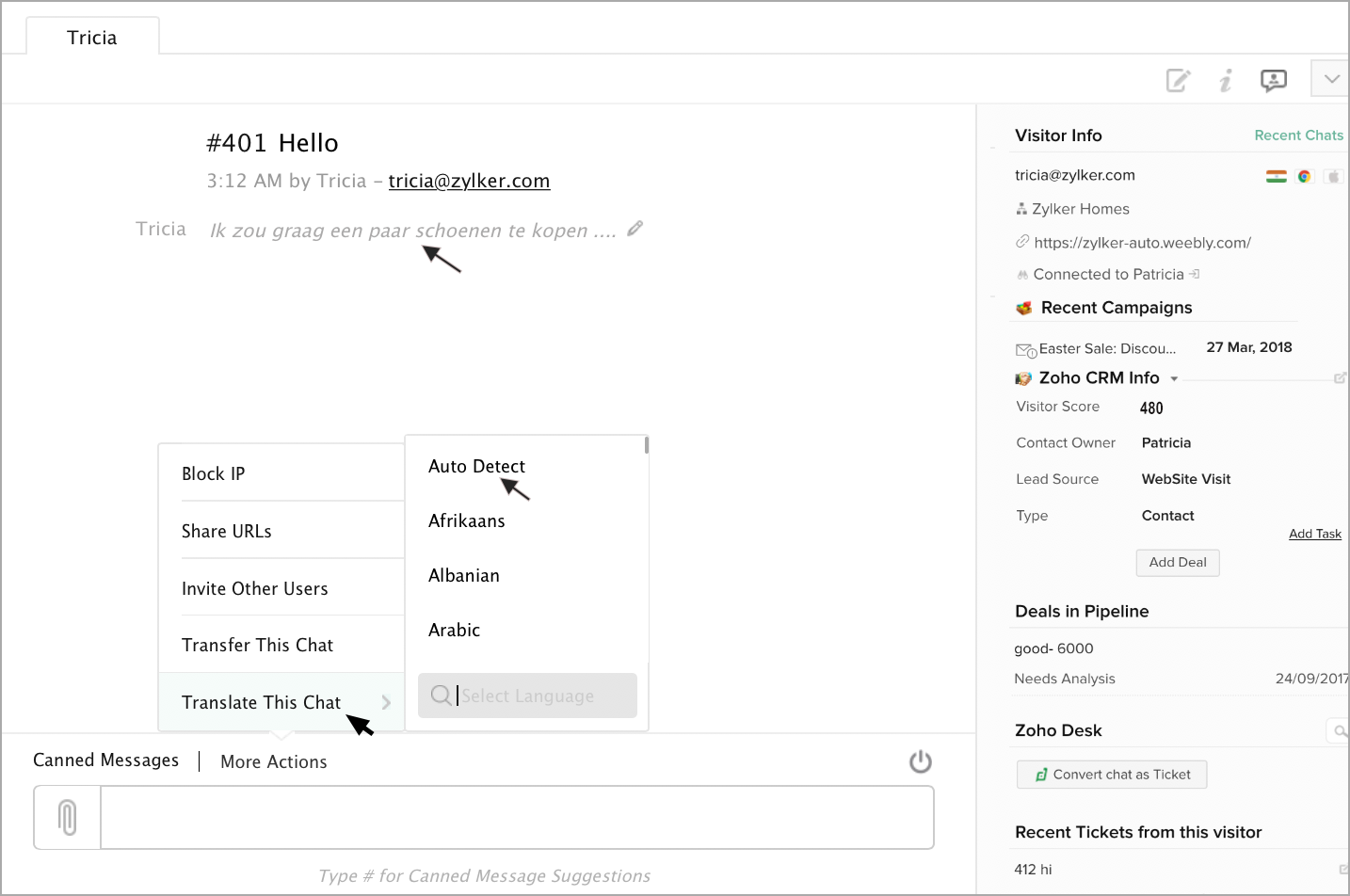Click the India flag icon
This screenshot has width=1350, height=896.
pos(1277,176)
